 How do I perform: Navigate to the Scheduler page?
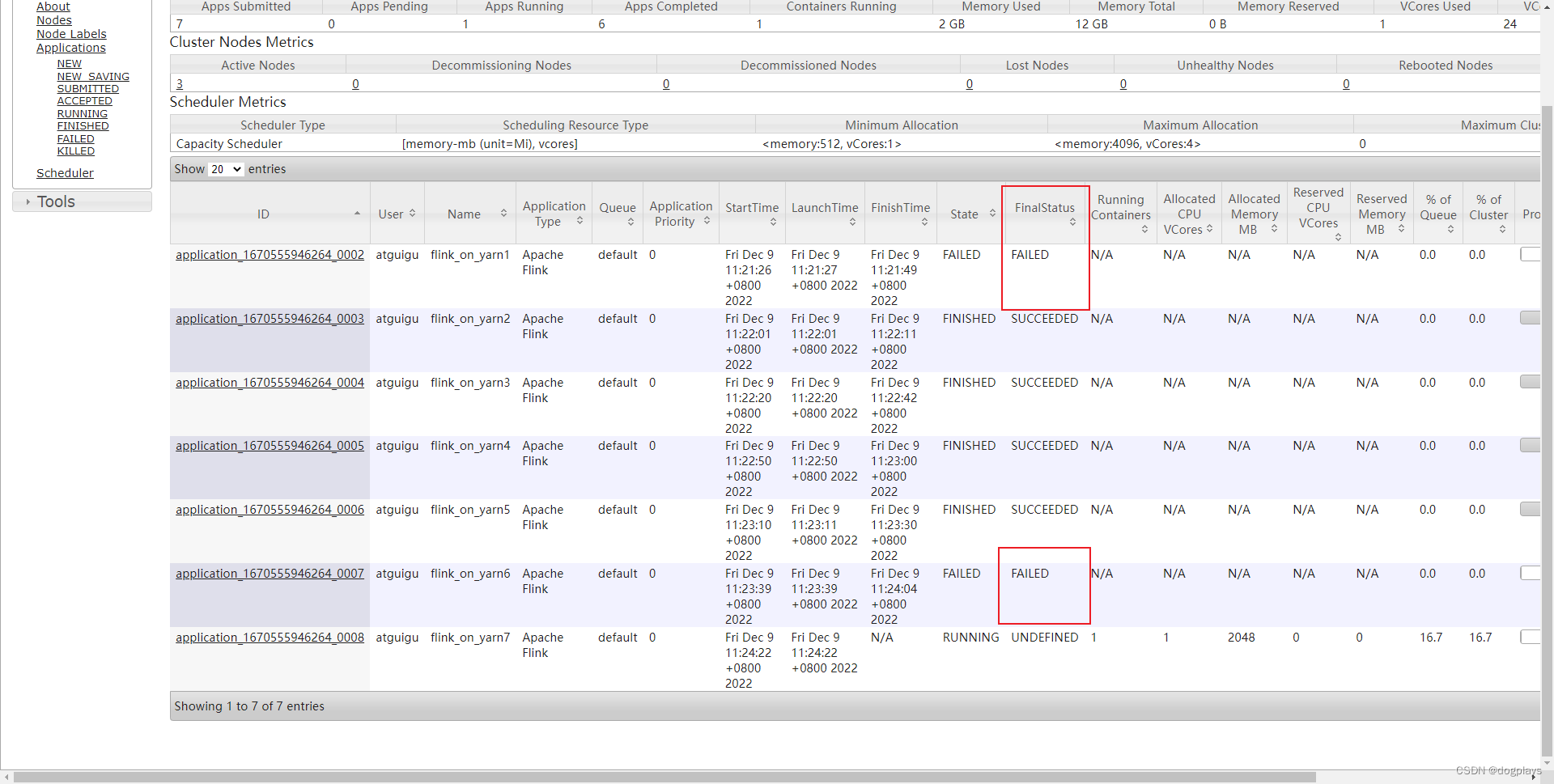pyautogui.click(x=65, y=172)
